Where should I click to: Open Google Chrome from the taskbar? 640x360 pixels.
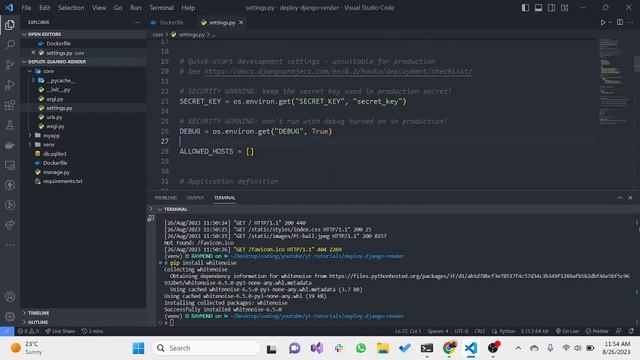tap(449, 348)
